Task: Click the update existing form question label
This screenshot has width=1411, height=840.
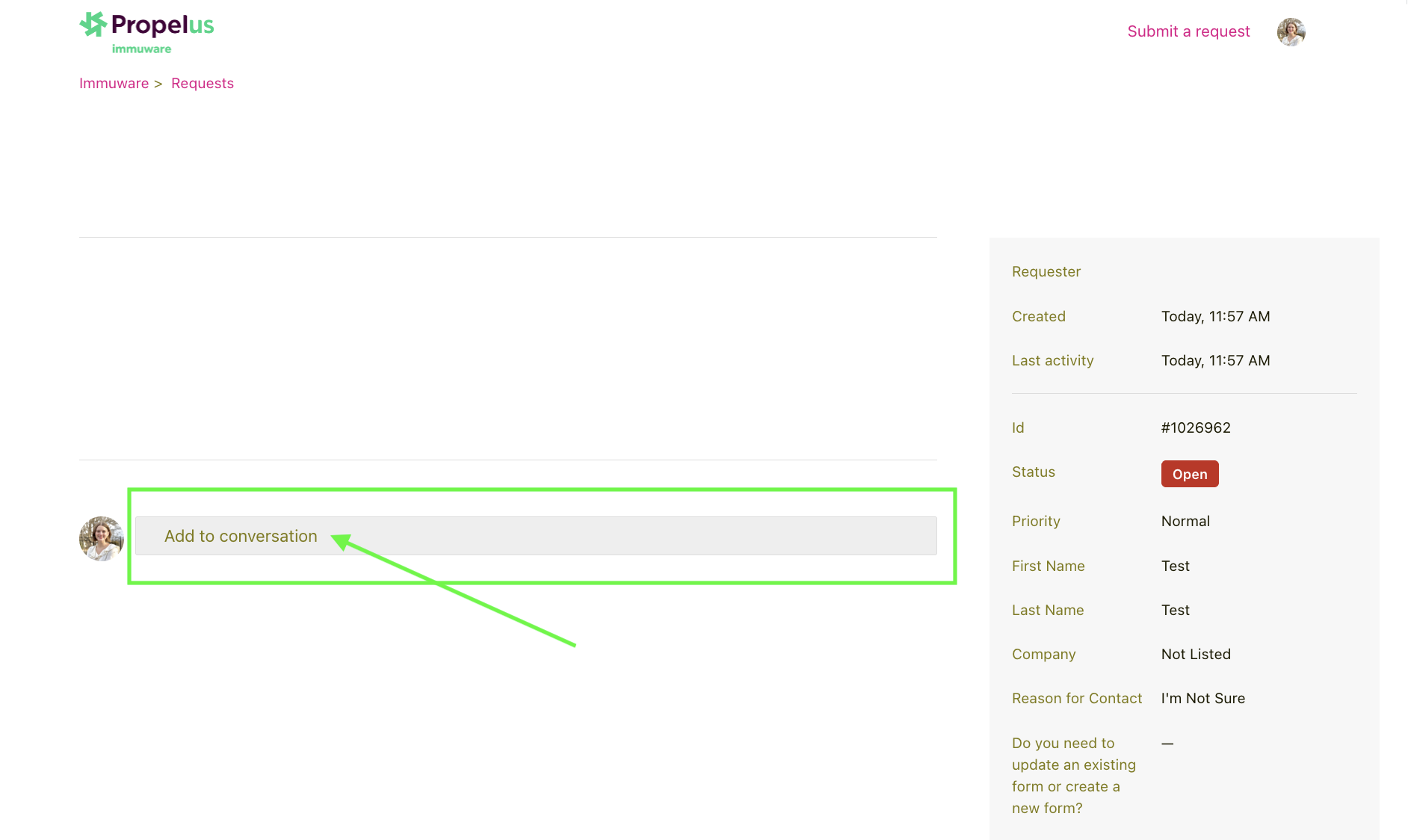Action: pos(1074,776)
